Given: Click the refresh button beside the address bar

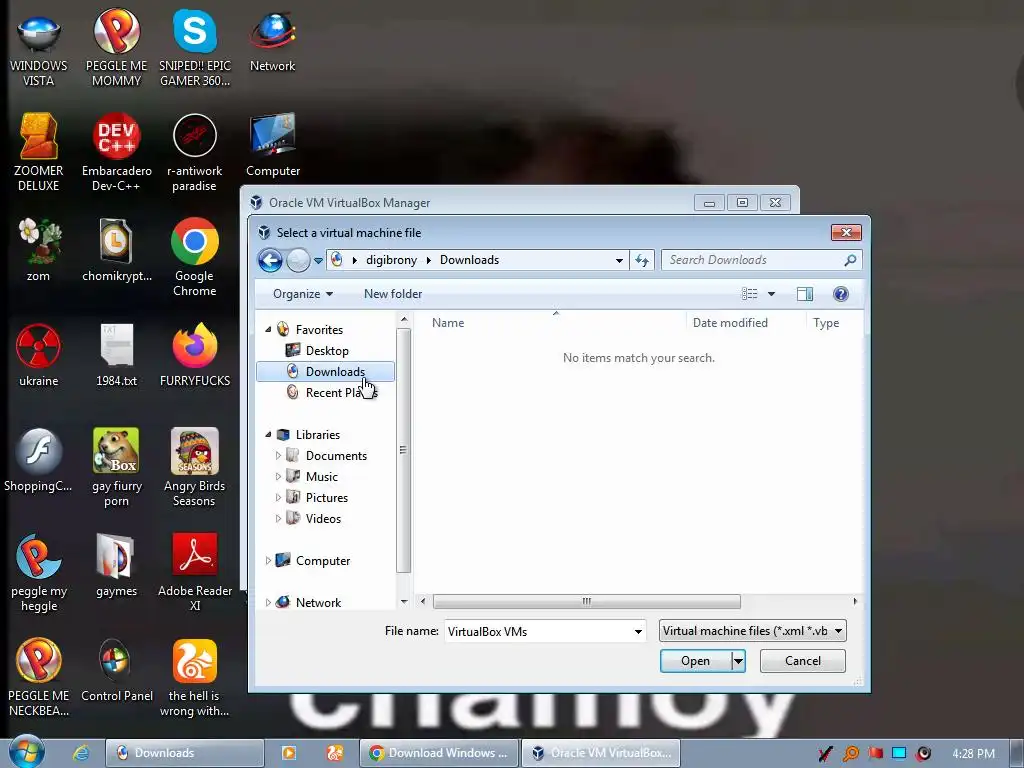Looking at the screenshot, I should (x=642, y=261).
